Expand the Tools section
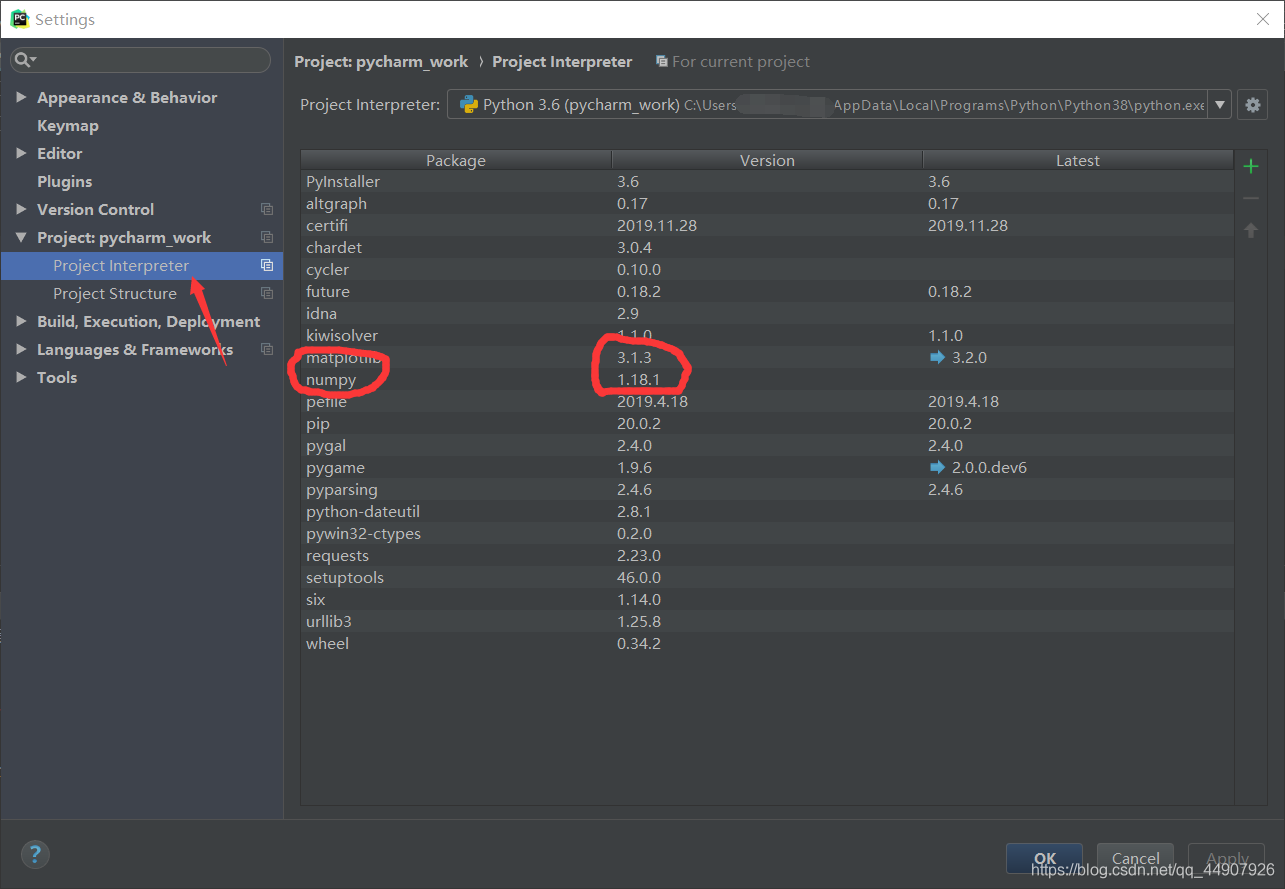Image resolution: width=1285 pixels, height=889 pixels. [21, 377]
